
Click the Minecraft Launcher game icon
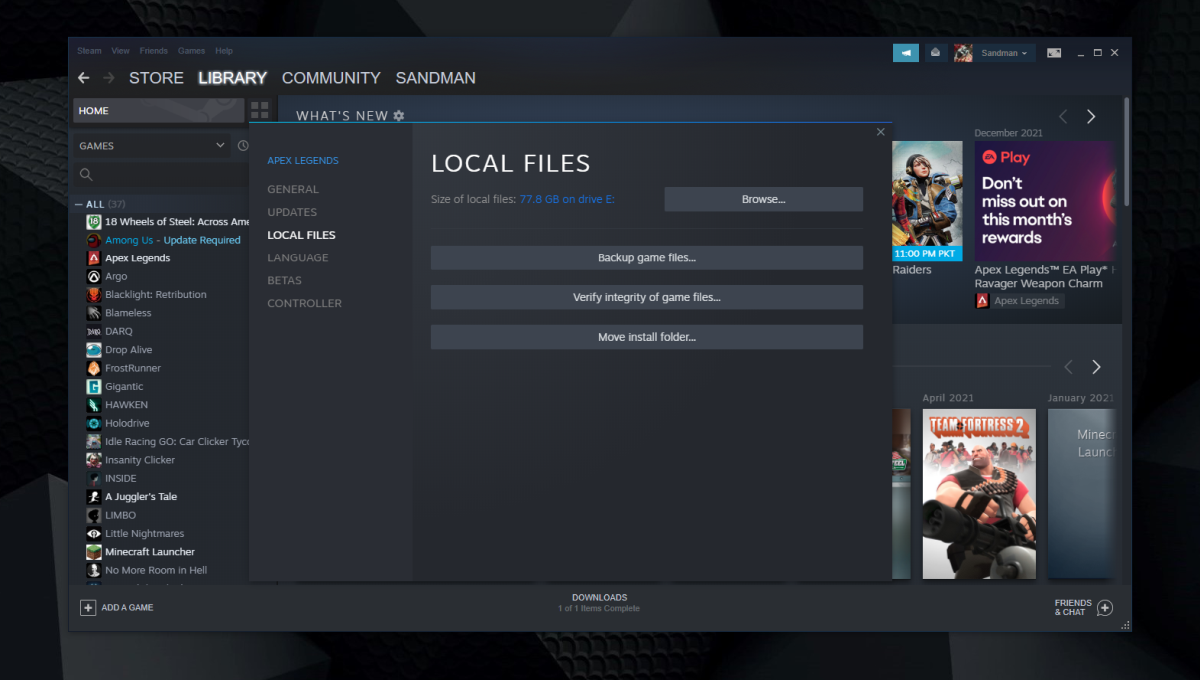(x=94, y=552)
